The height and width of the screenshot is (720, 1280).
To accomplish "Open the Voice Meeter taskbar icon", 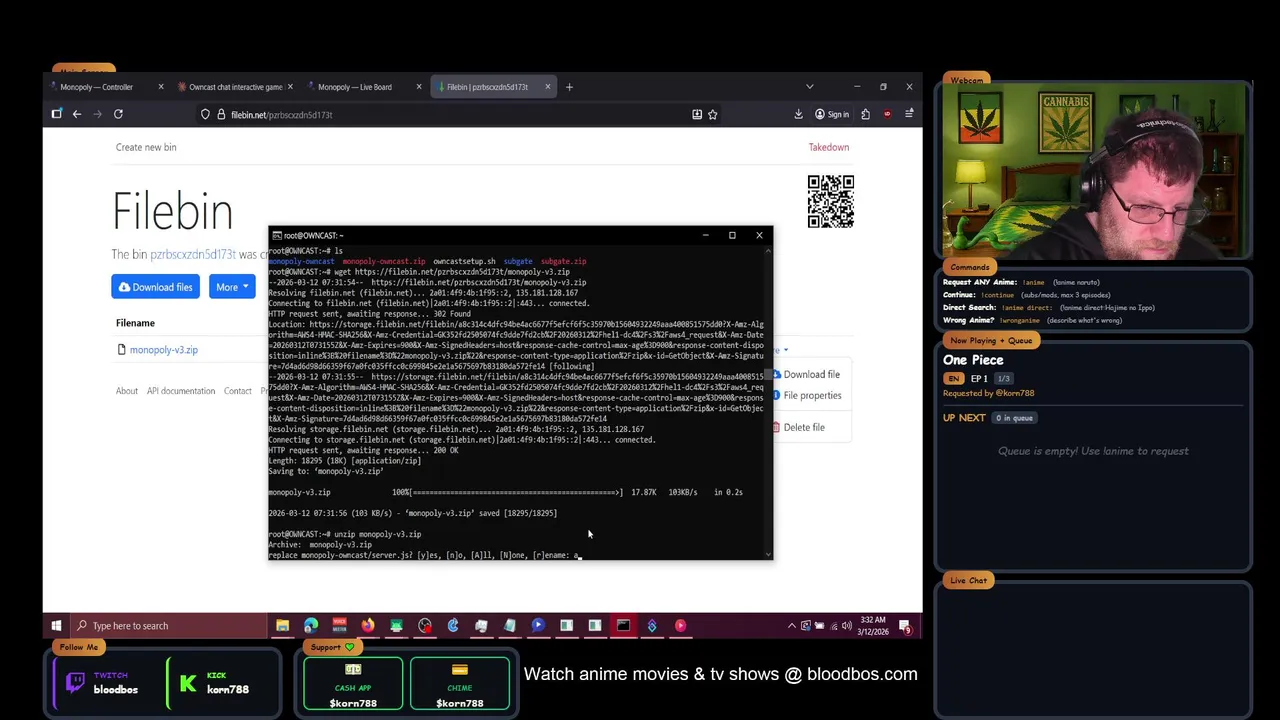I will [x=339, y=626].
